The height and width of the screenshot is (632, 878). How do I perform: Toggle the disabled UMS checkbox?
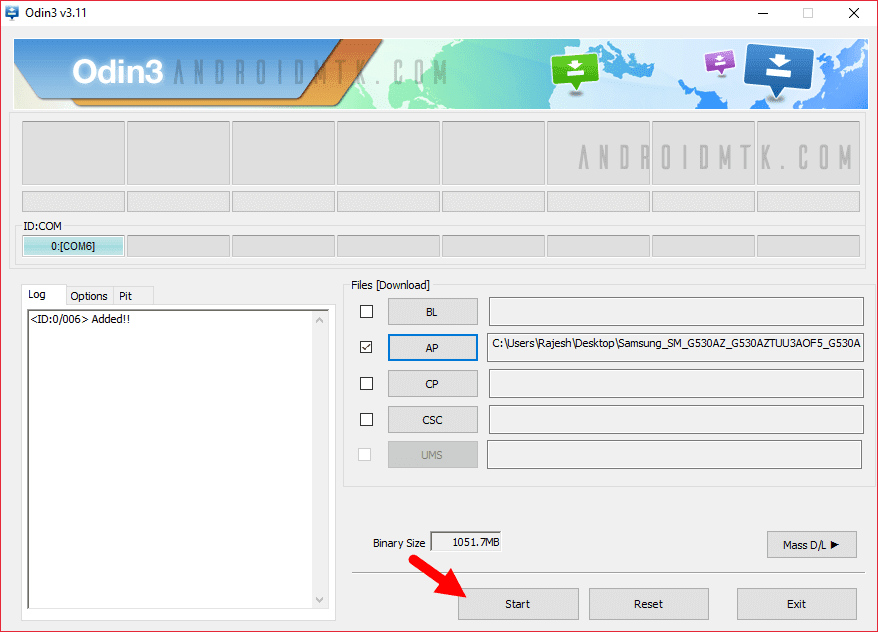[365, 455]
